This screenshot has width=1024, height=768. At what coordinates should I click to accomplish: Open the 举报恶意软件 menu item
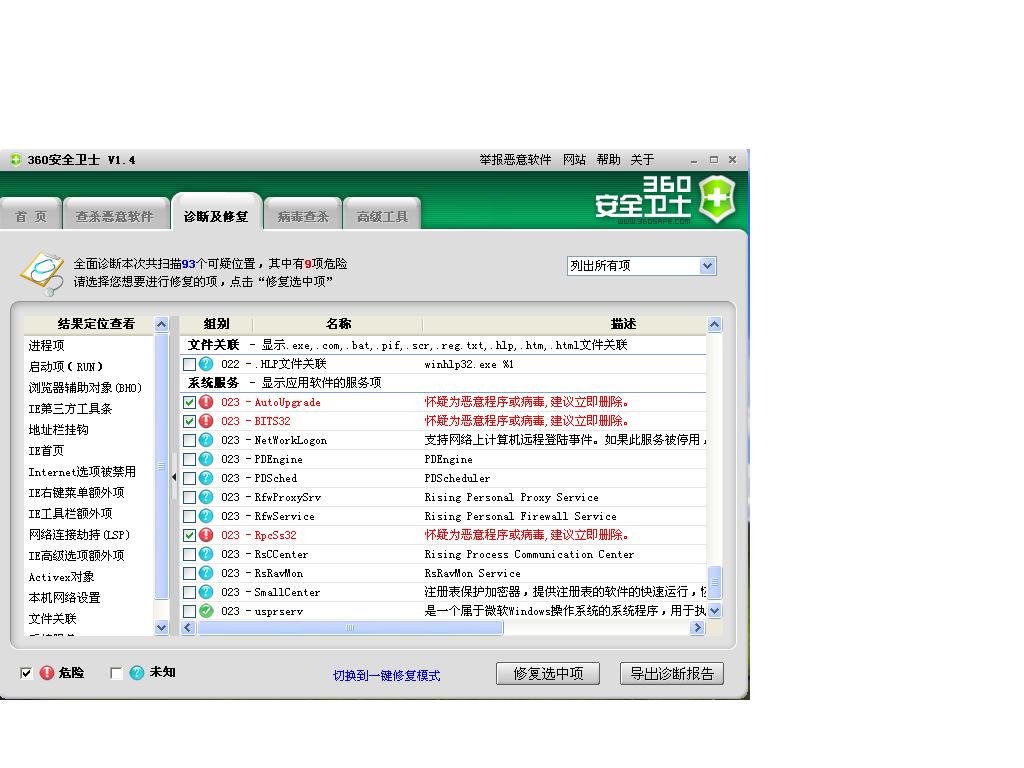point(515,160)
